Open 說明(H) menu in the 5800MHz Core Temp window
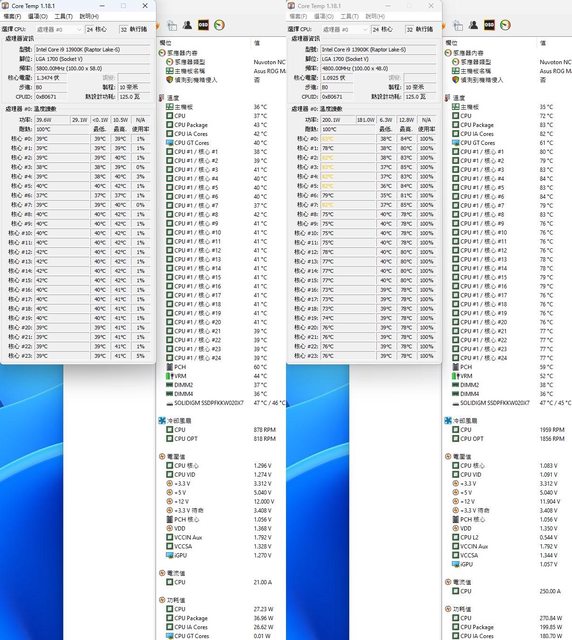The image size is (572, 640). [x=89, y=16]
